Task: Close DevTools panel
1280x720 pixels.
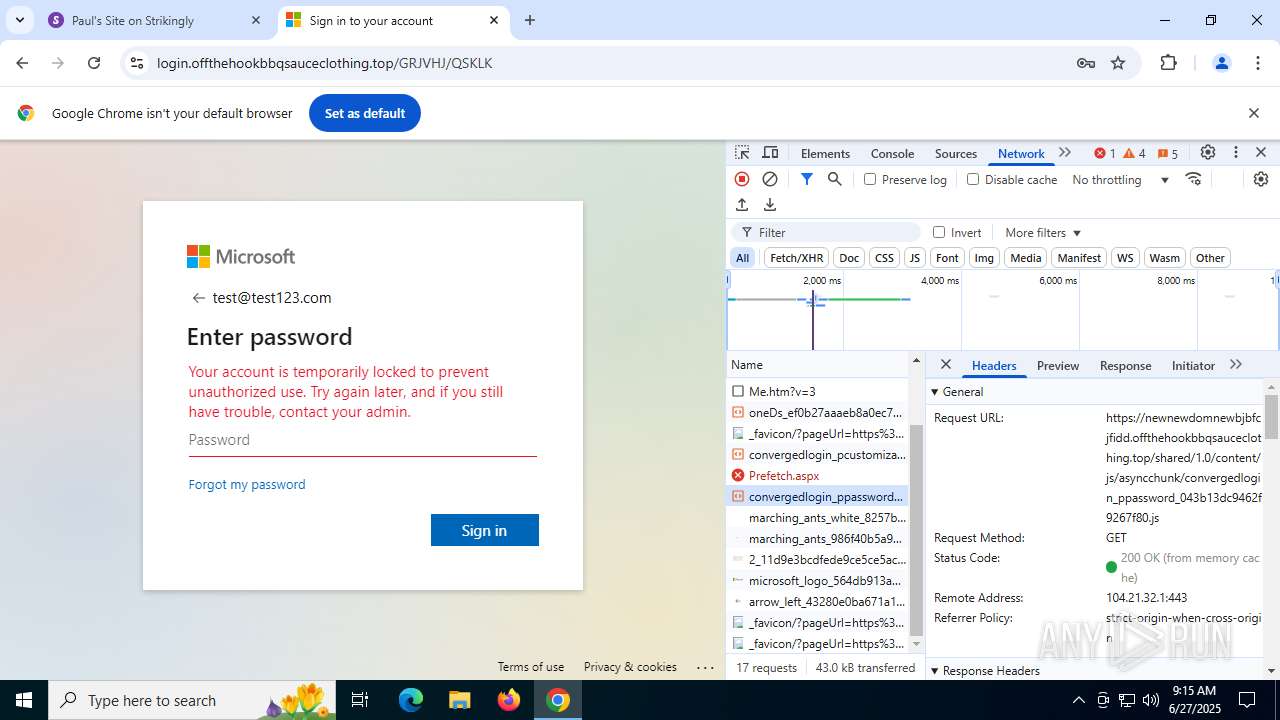Action: pyautogui.click(x=1261, y=153)
